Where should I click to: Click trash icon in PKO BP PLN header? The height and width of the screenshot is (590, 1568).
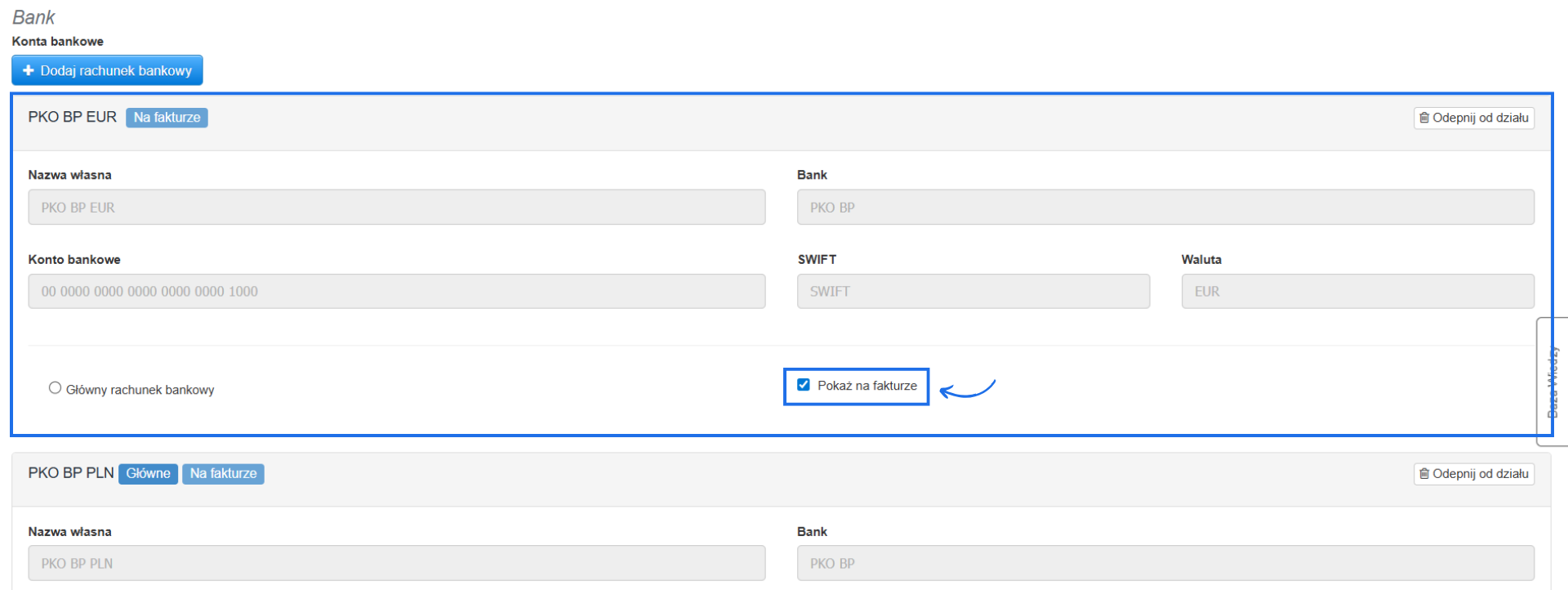[1424, 474]
